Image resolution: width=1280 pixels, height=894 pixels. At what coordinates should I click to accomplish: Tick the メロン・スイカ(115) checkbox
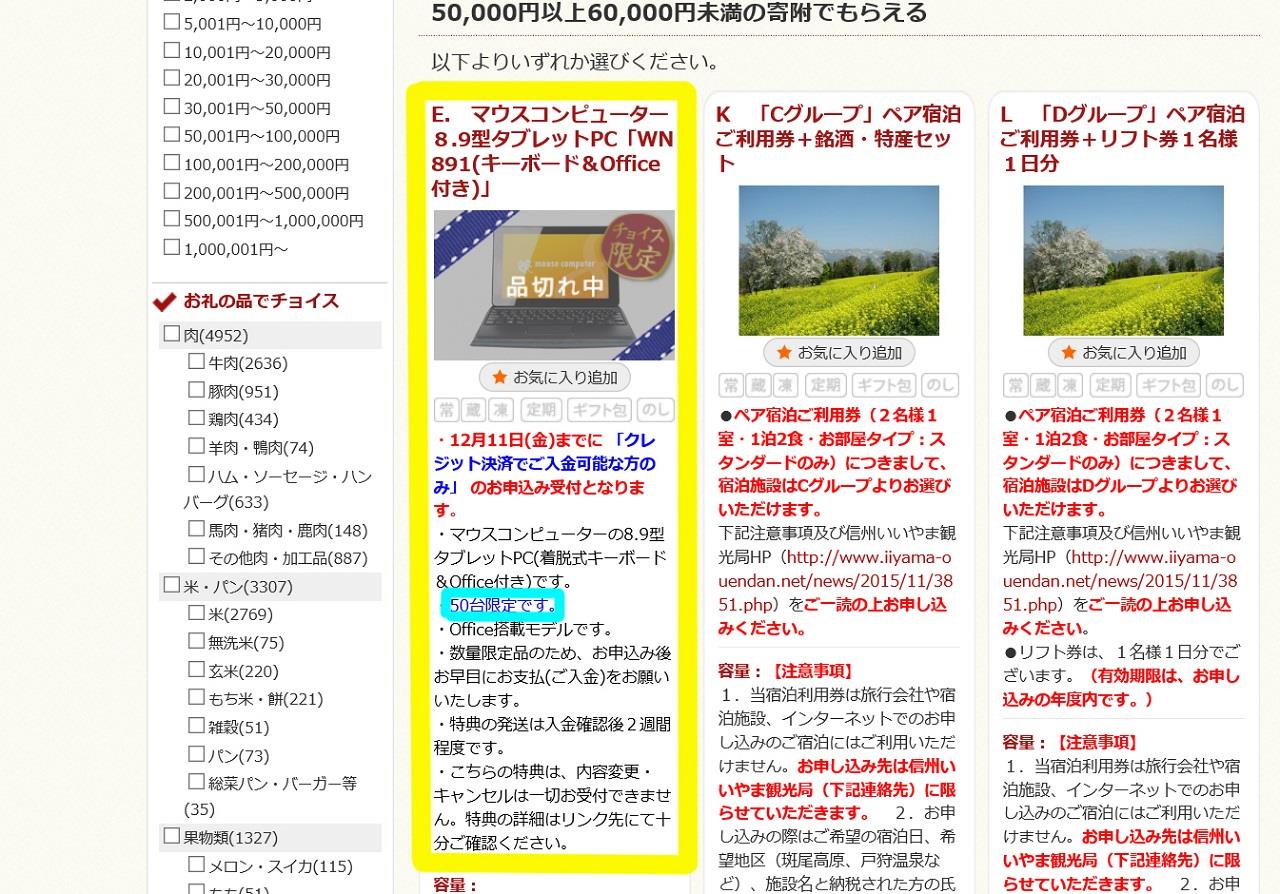coord(196,864)
